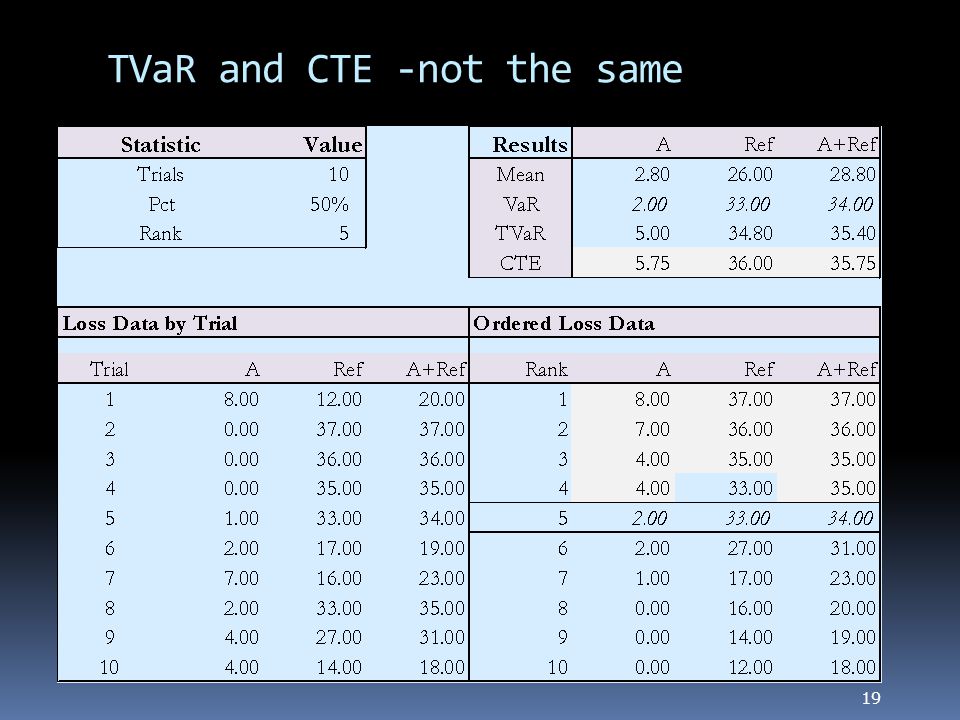This screenshot has width=960, height=720.
Task: Click the Trials value 10 in Statistic table
Action: coord(338,174)
